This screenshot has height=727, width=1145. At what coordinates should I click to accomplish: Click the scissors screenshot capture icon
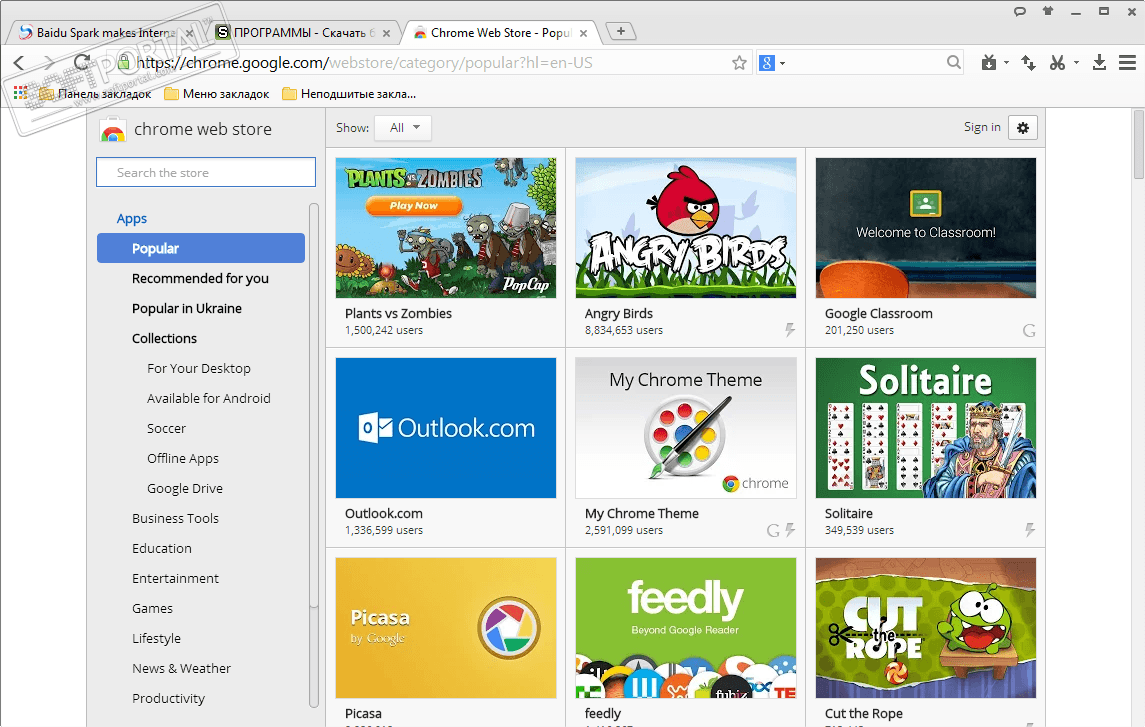point(1057,63)
